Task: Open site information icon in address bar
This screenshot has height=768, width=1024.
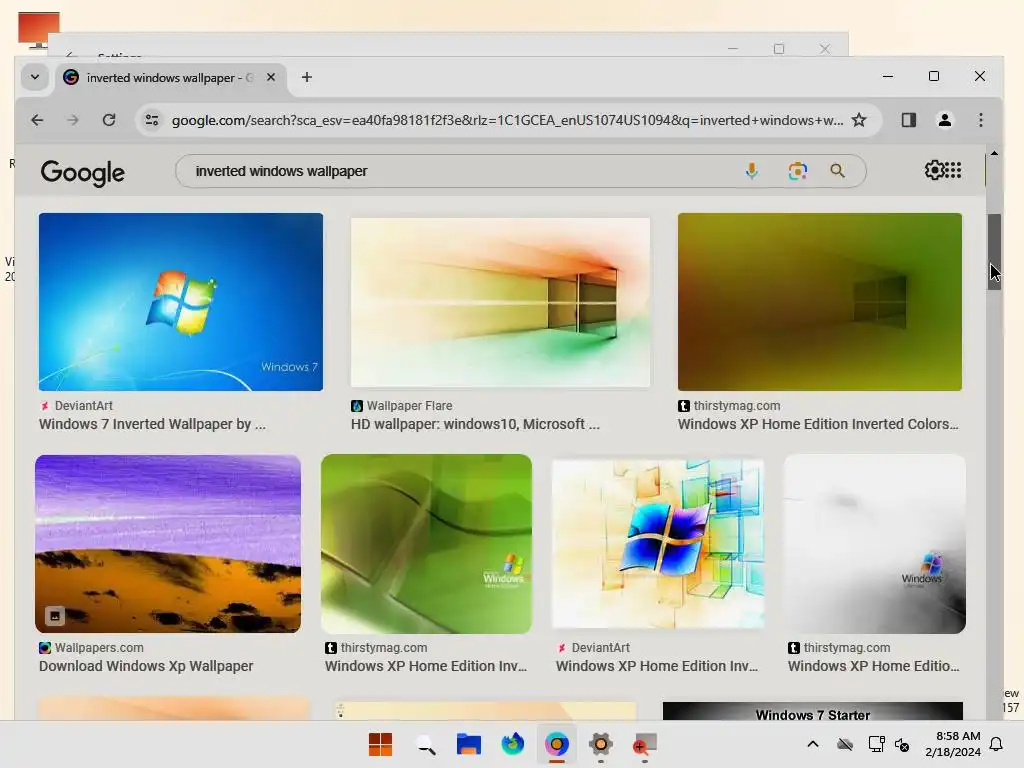Action: pos(152,120)
